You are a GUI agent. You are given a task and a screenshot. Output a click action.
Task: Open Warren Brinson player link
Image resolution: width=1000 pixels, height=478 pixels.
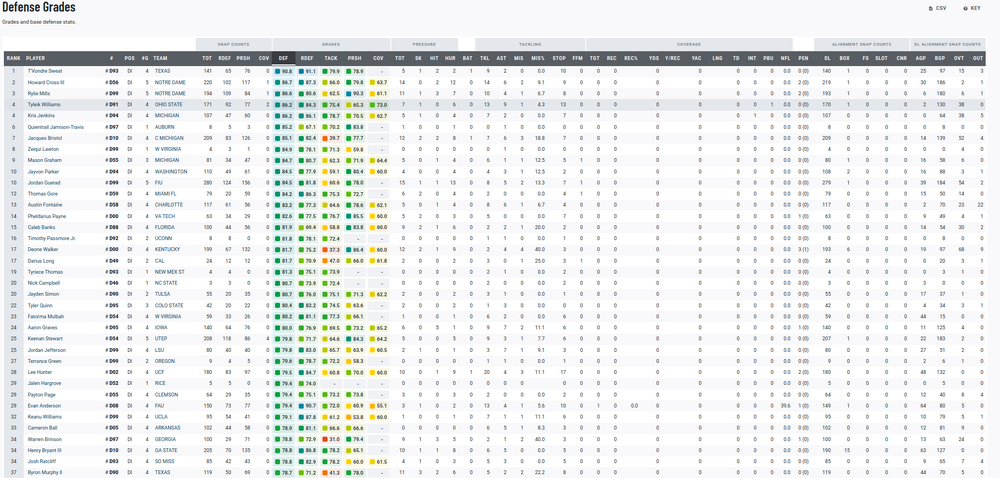44,439
